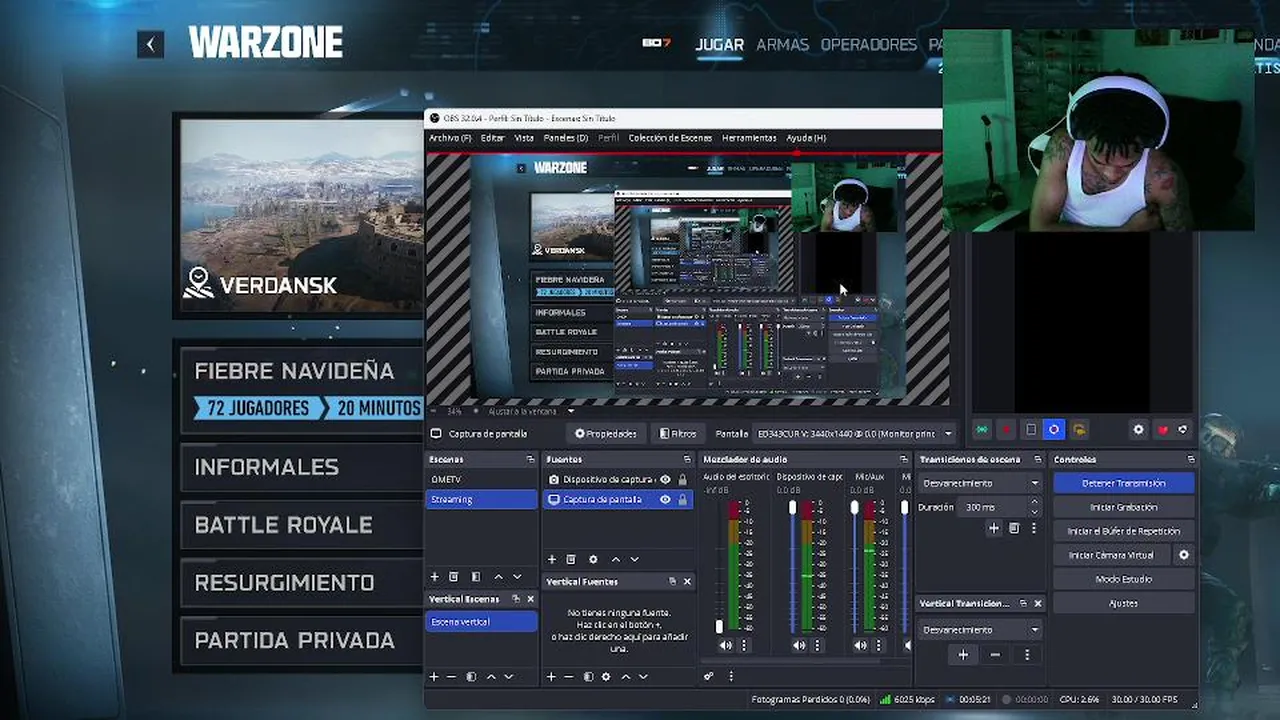Mute Audio del escritorio channel
Screen dimensions: 1280x720
coord(726,646)
